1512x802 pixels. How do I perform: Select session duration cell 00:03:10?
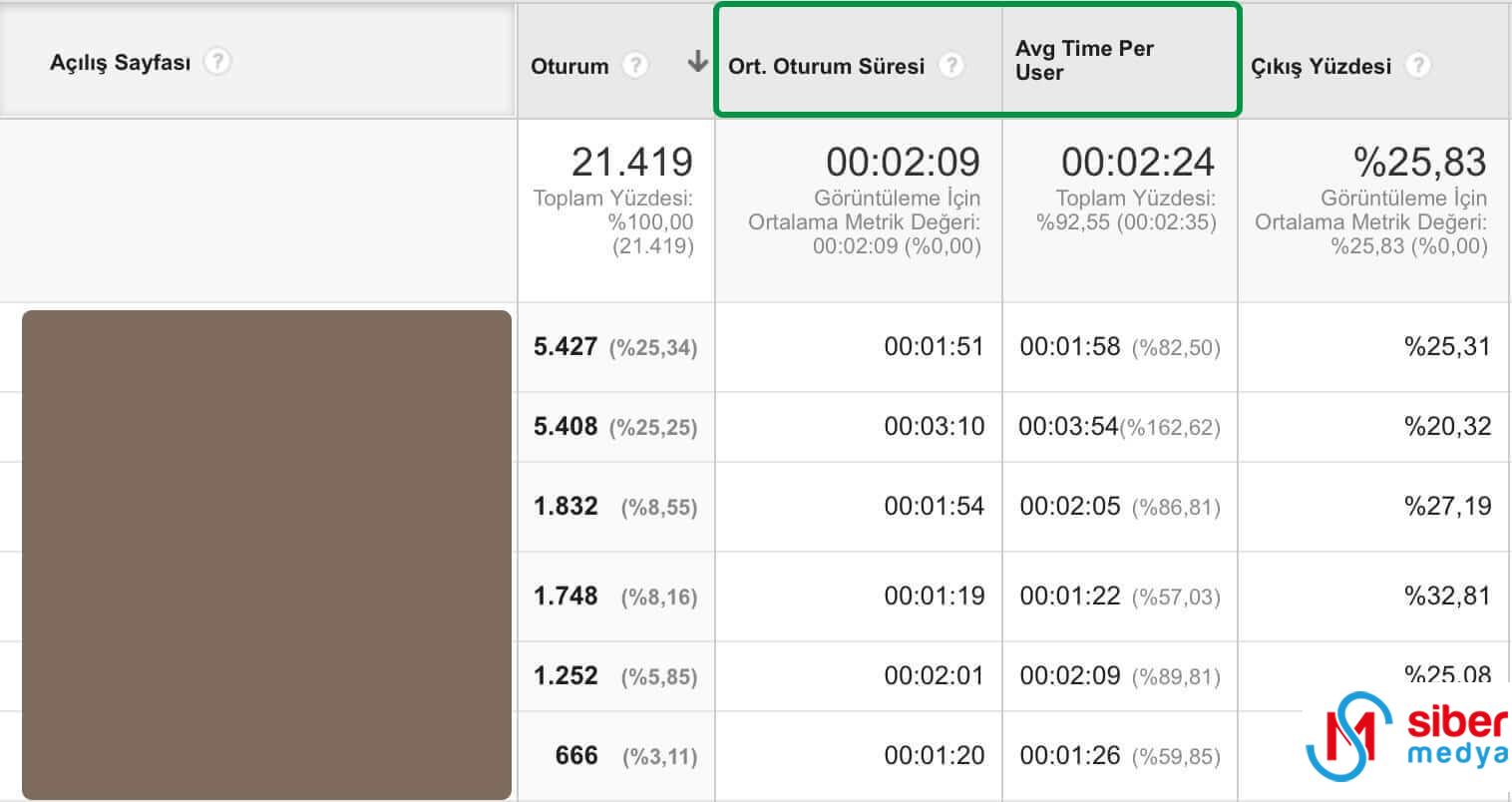(935, 426)
